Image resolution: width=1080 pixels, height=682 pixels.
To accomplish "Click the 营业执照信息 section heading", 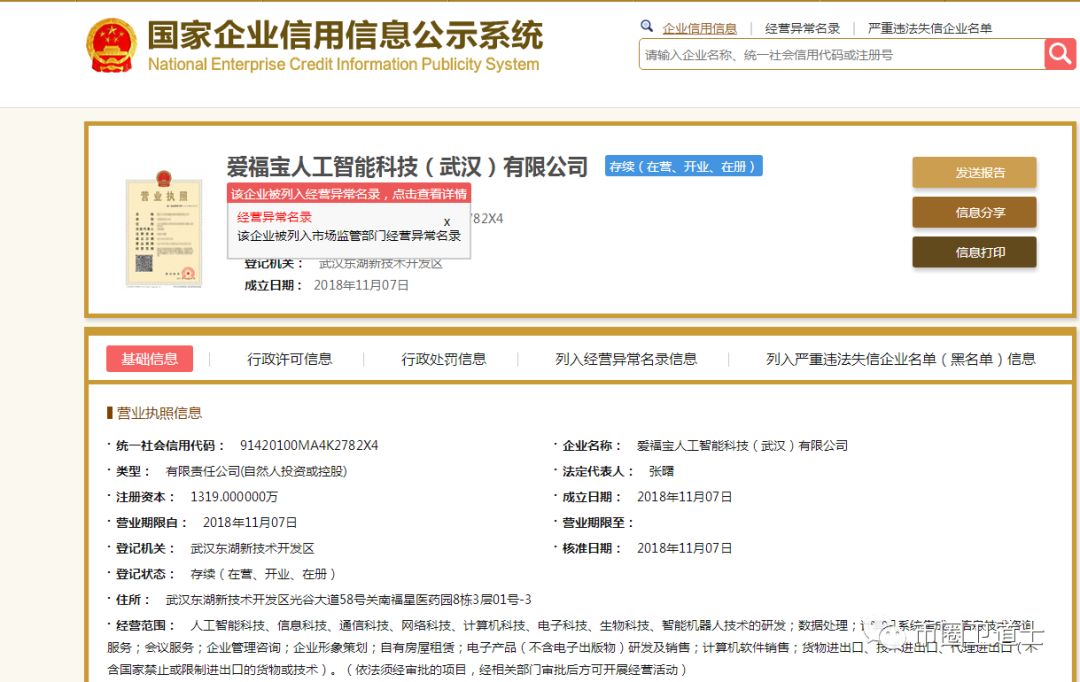I will (x=158, y=413).
